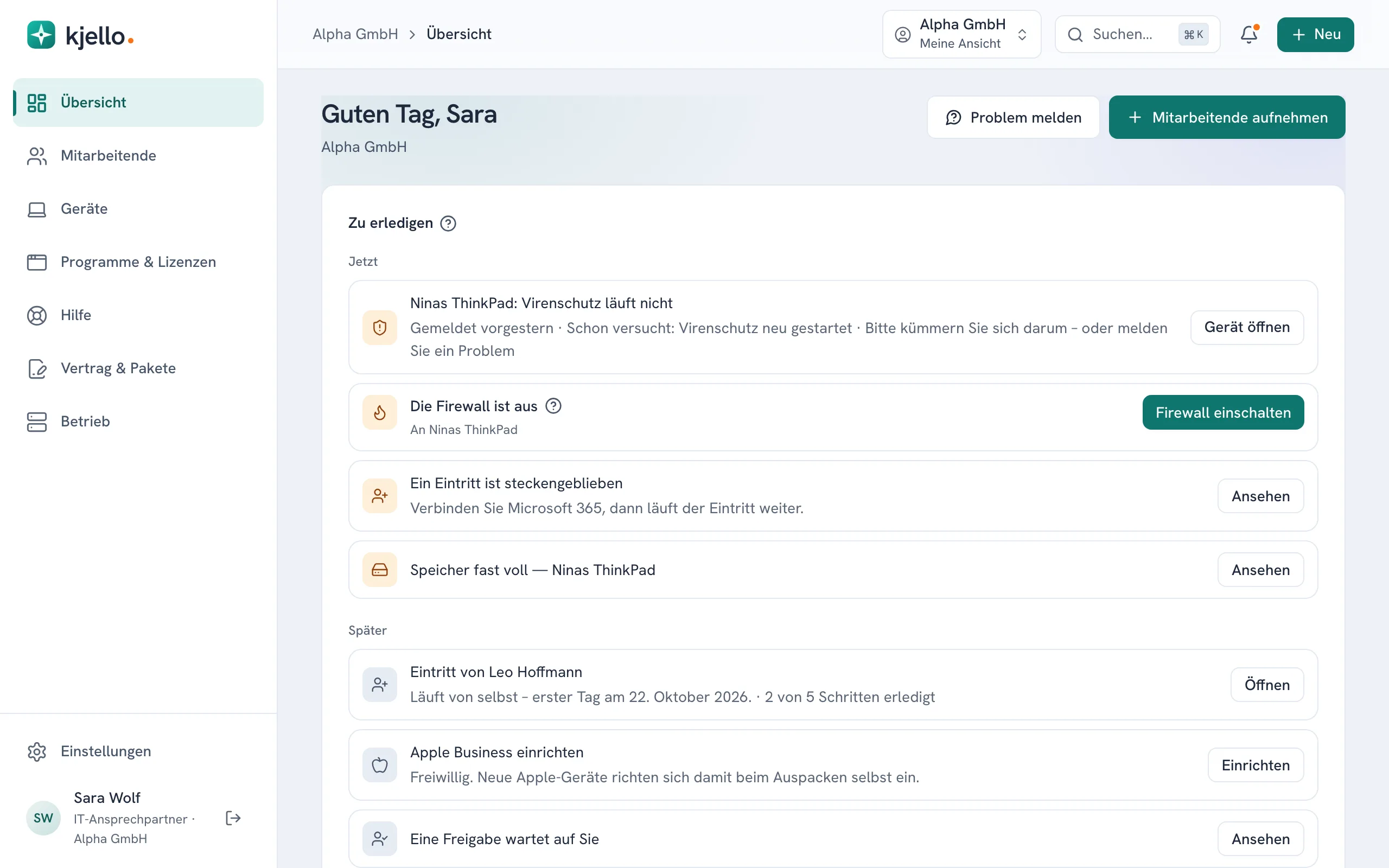
Task: Click the apple icon of Apple Business einrichten
Action: pyautogui.click(x=379, y=765)
